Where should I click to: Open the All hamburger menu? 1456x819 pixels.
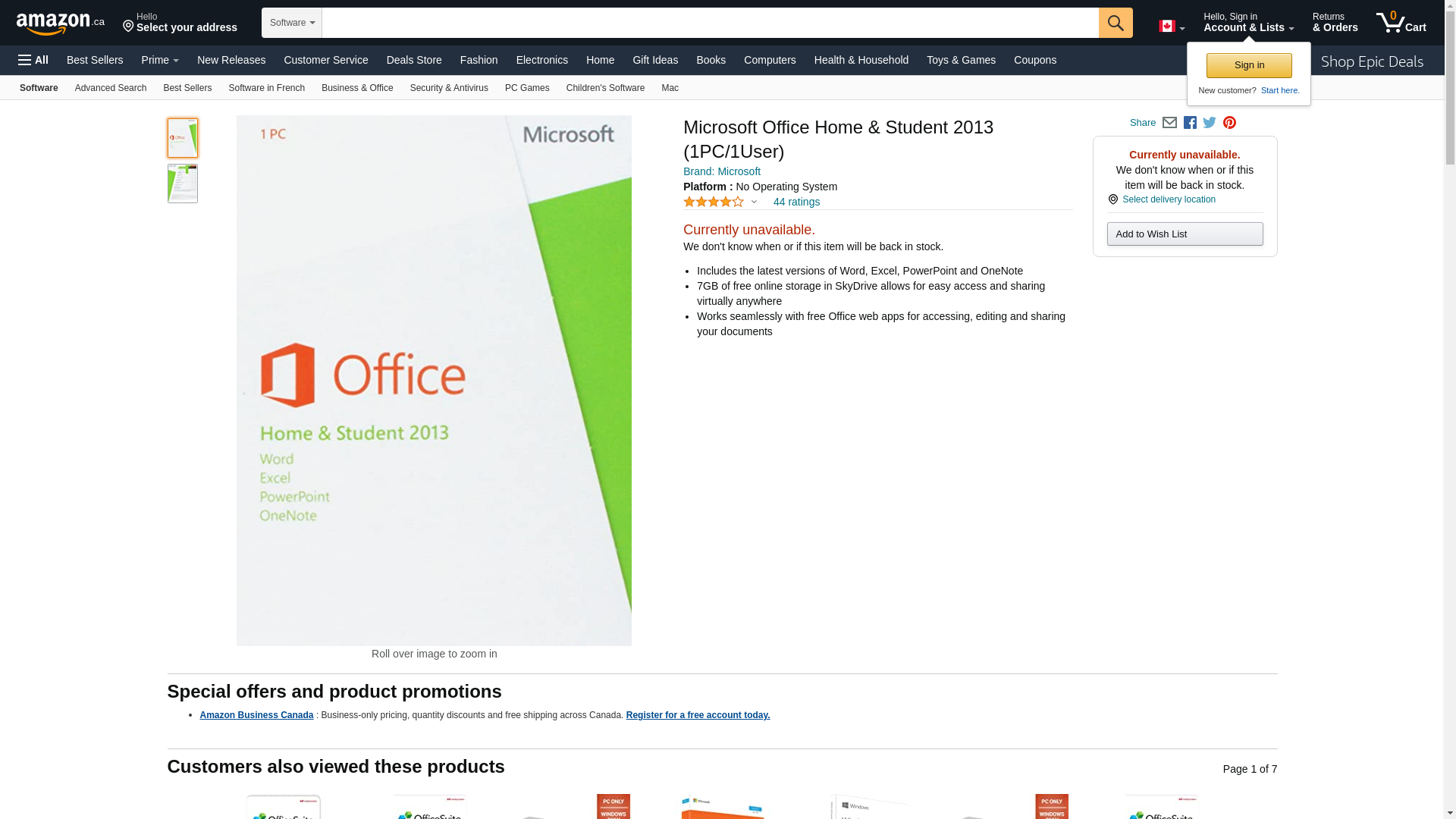[33, 60]
